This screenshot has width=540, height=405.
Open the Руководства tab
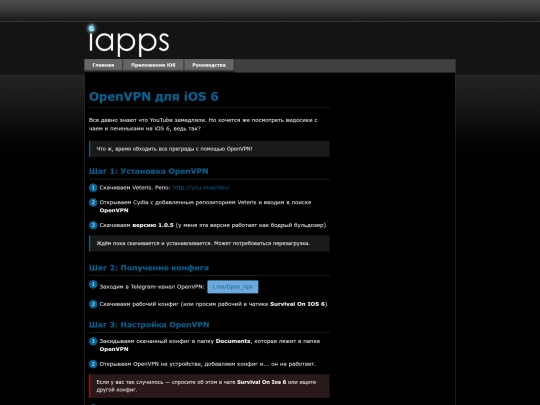[x=209, y=65]
